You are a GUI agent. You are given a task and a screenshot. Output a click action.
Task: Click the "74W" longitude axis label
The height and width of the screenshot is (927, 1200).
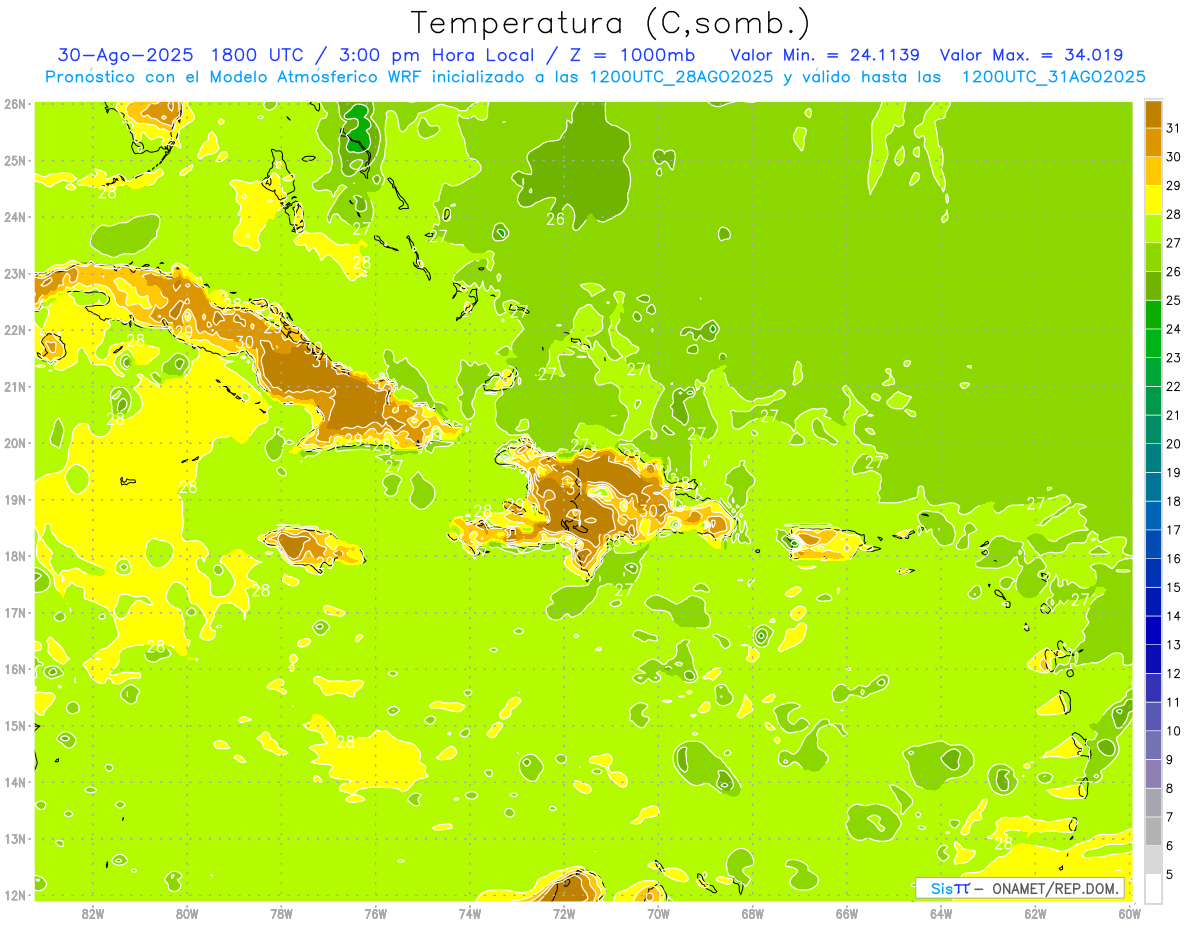(x=469, y=913)
